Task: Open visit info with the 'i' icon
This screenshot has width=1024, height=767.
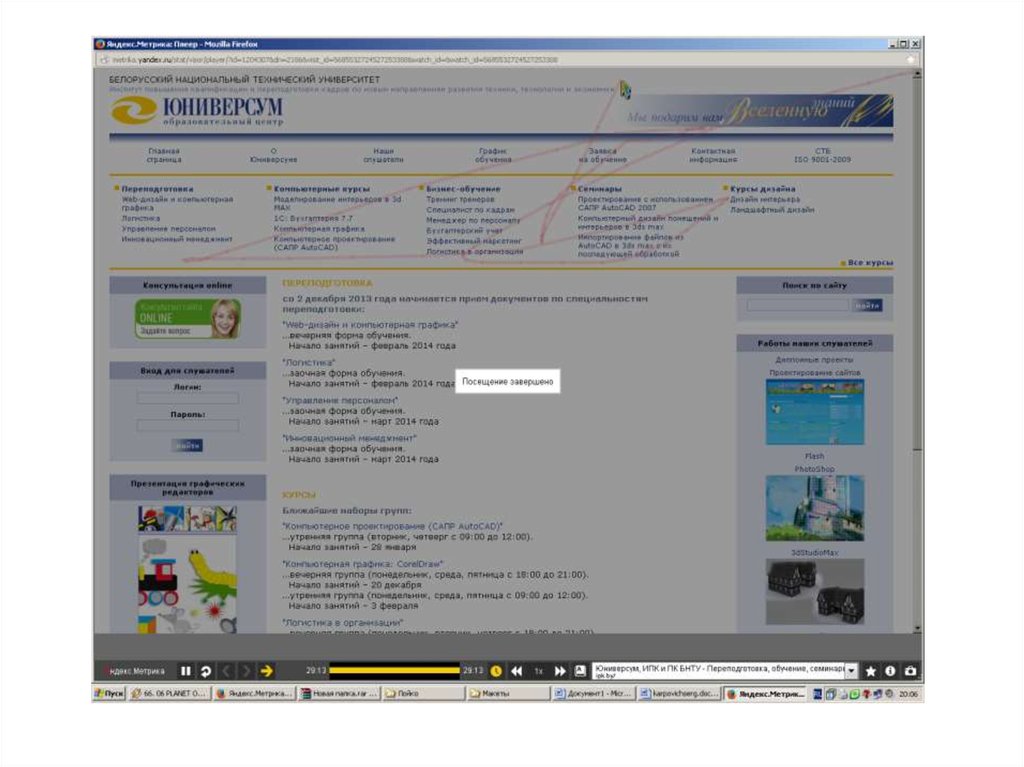Action: click(890, 671)
